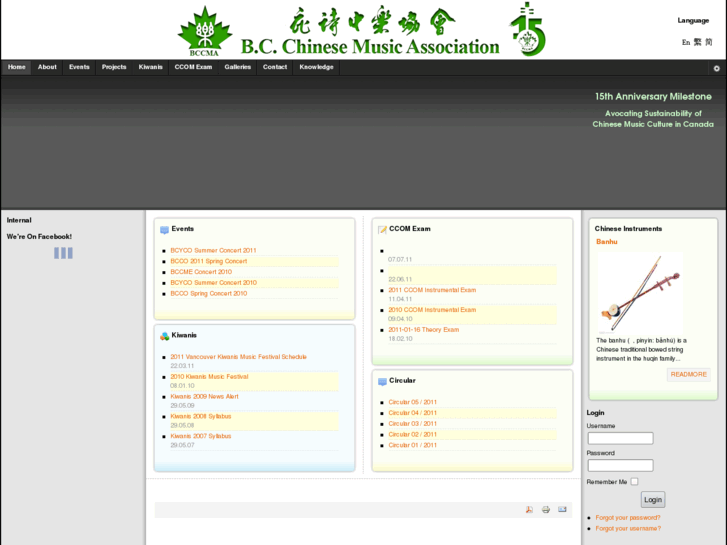This screenshot has height=545, width=727.
Task: Open 2010 Kiwanis Music Festival link
Action: pos(210,377)
